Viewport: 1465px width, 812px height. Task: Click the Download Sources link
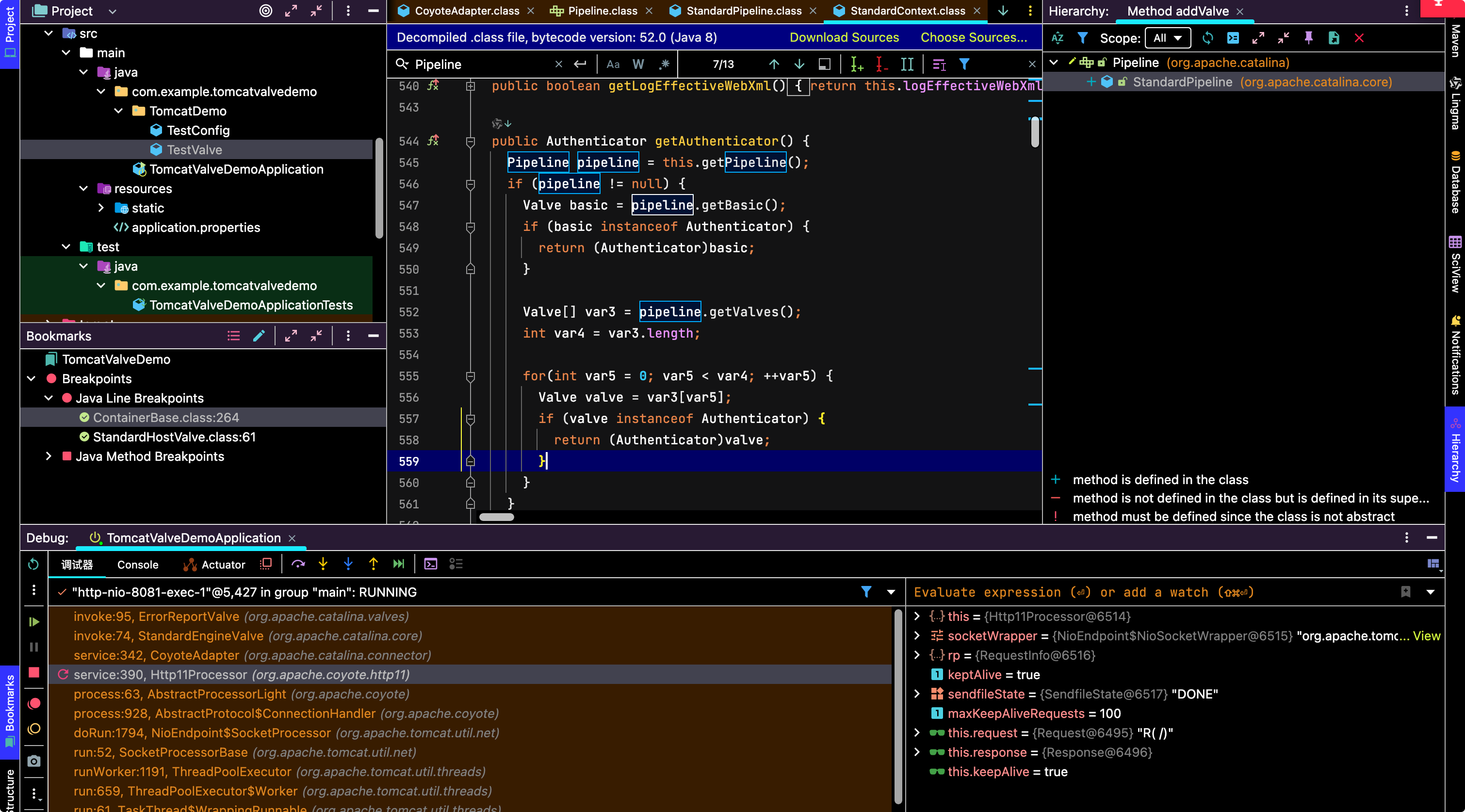[844, 37]
